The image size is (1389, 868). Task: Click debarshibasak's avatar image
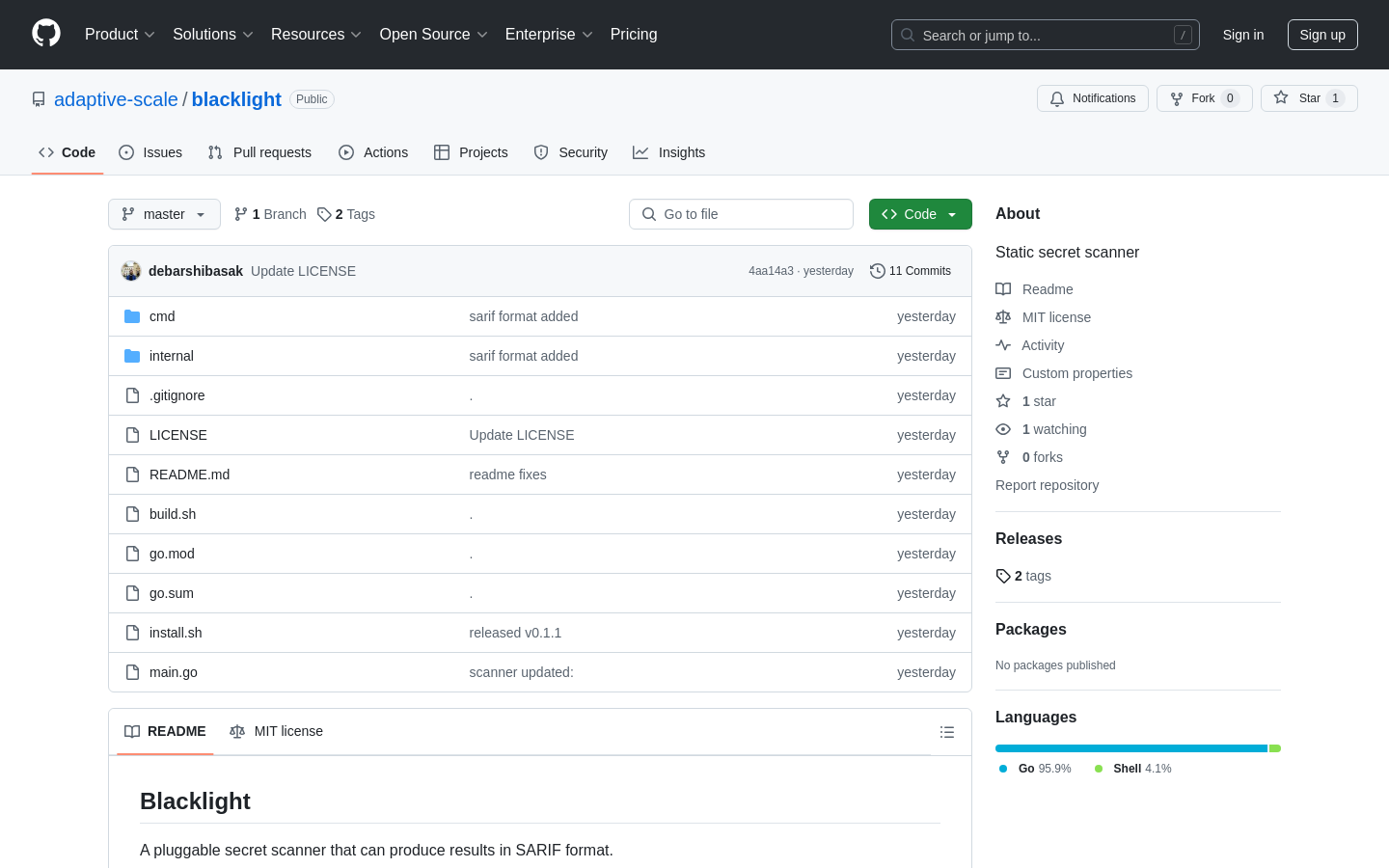(131, 271)
